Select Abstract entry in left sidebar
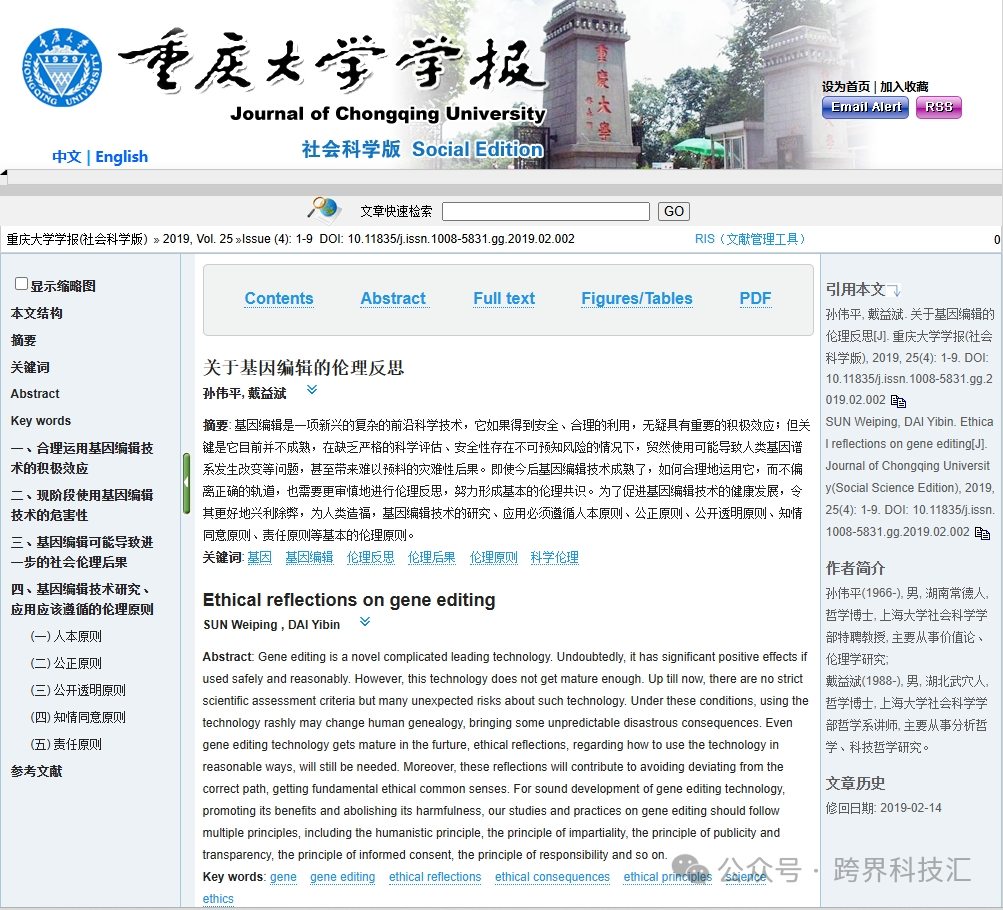Image resolution: width=1003 pixels, height=910 pixels. click(35, 394)
